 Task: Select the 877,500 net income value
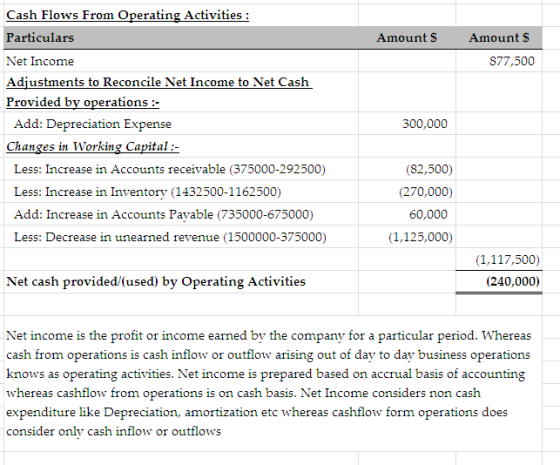coord(512,61)
